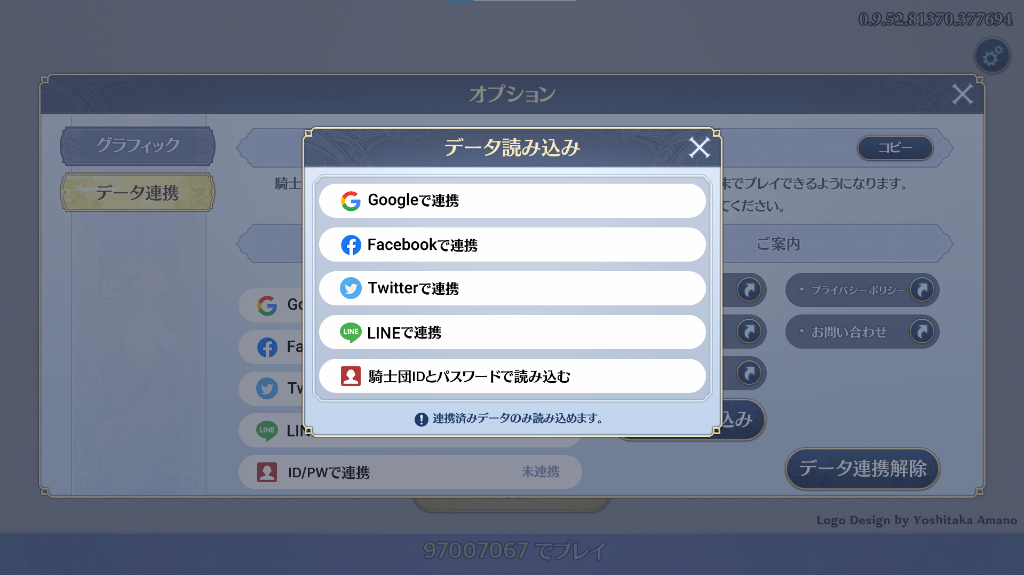Choose LINEで連携 option

click(x=512, y=333)
